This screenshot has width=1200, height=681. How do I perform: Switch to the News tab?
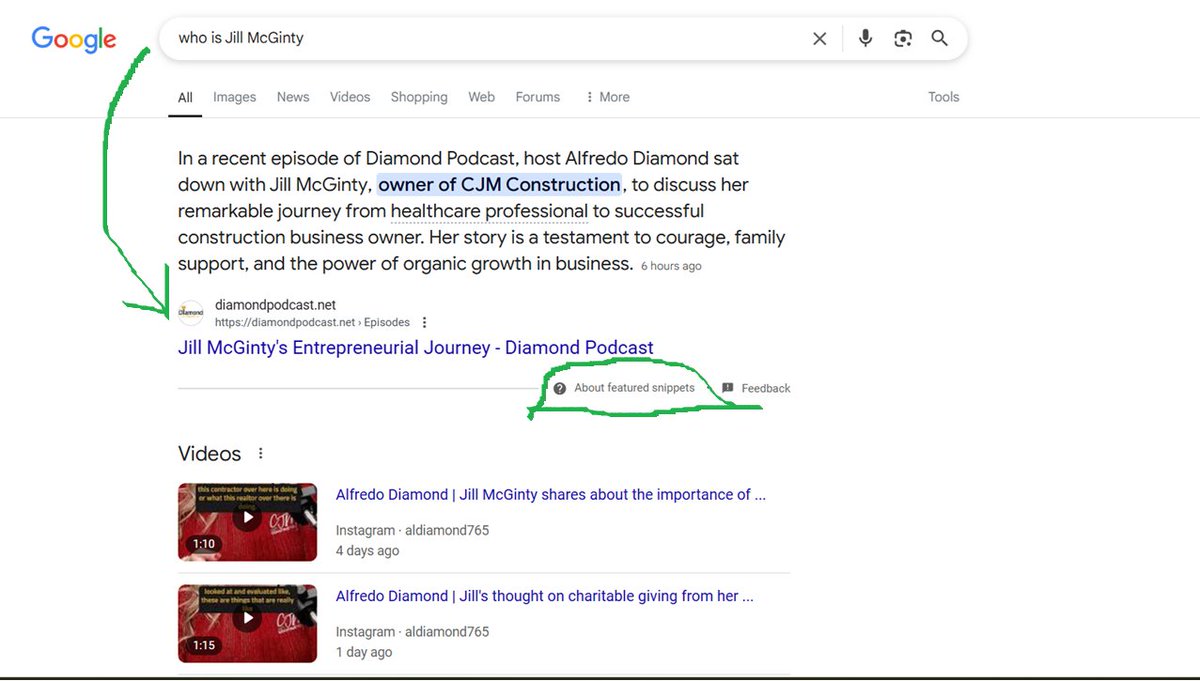click(x=293, y=97)
